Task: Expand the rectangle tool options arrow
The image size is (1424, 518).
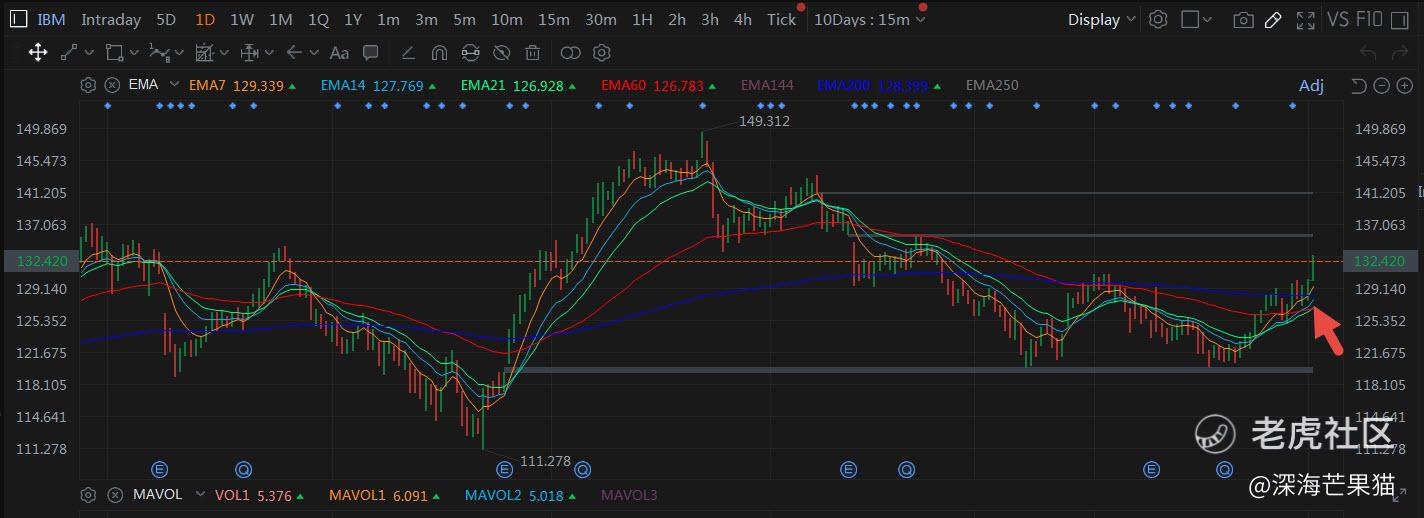Action: pos(135,53)
